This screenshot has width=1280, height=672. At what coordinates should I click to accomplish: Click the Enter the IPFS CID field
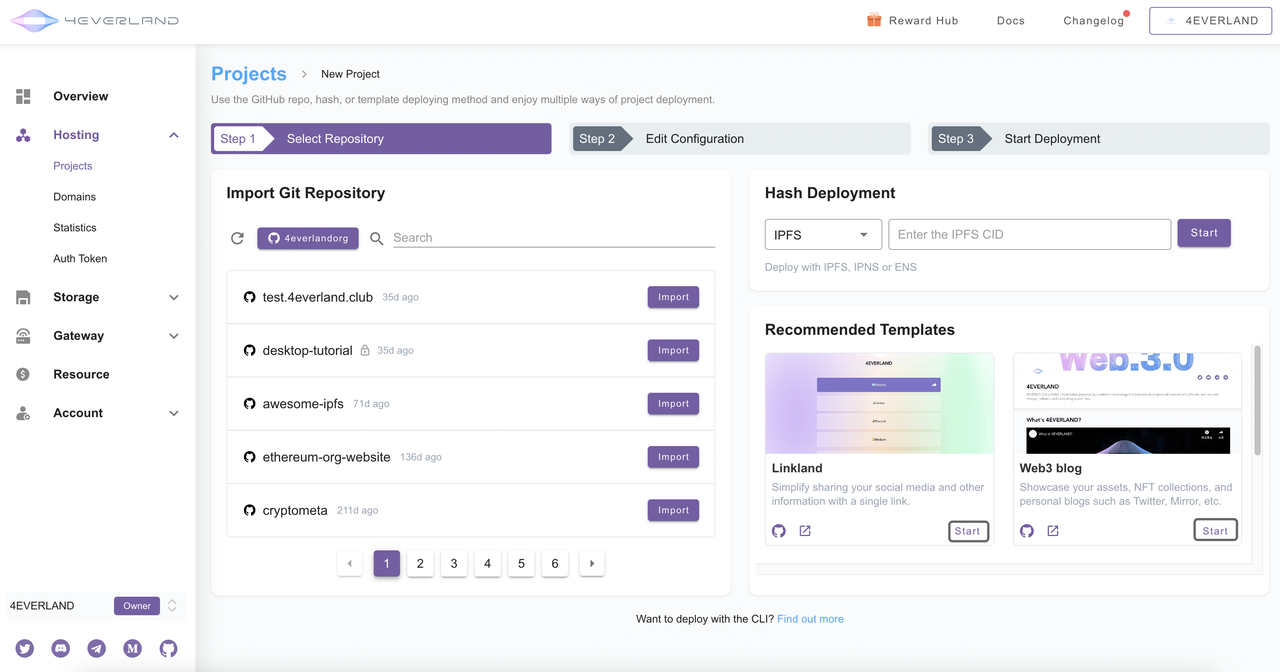(1029, 235)
